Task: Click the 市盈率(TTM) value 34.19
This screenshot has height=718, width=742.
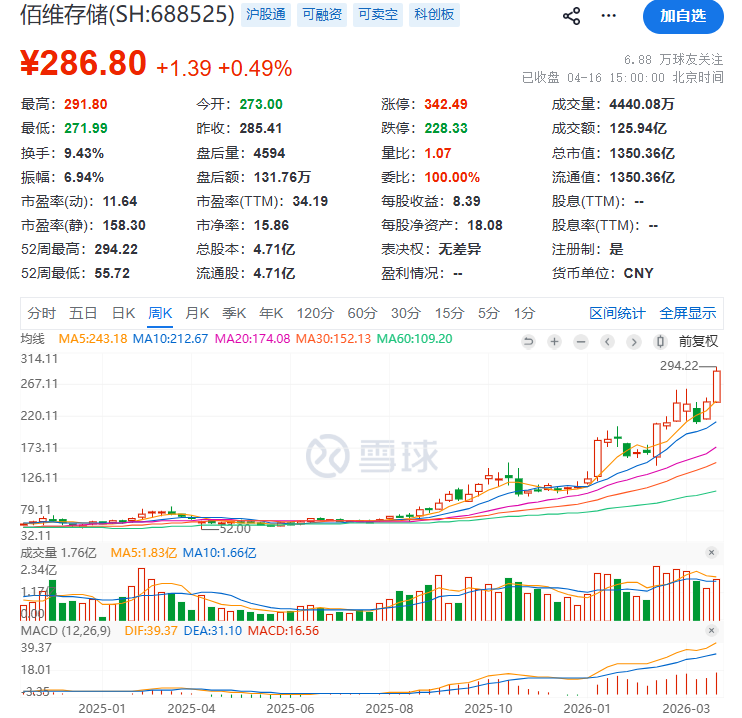Action: click(x=310, y=201)
